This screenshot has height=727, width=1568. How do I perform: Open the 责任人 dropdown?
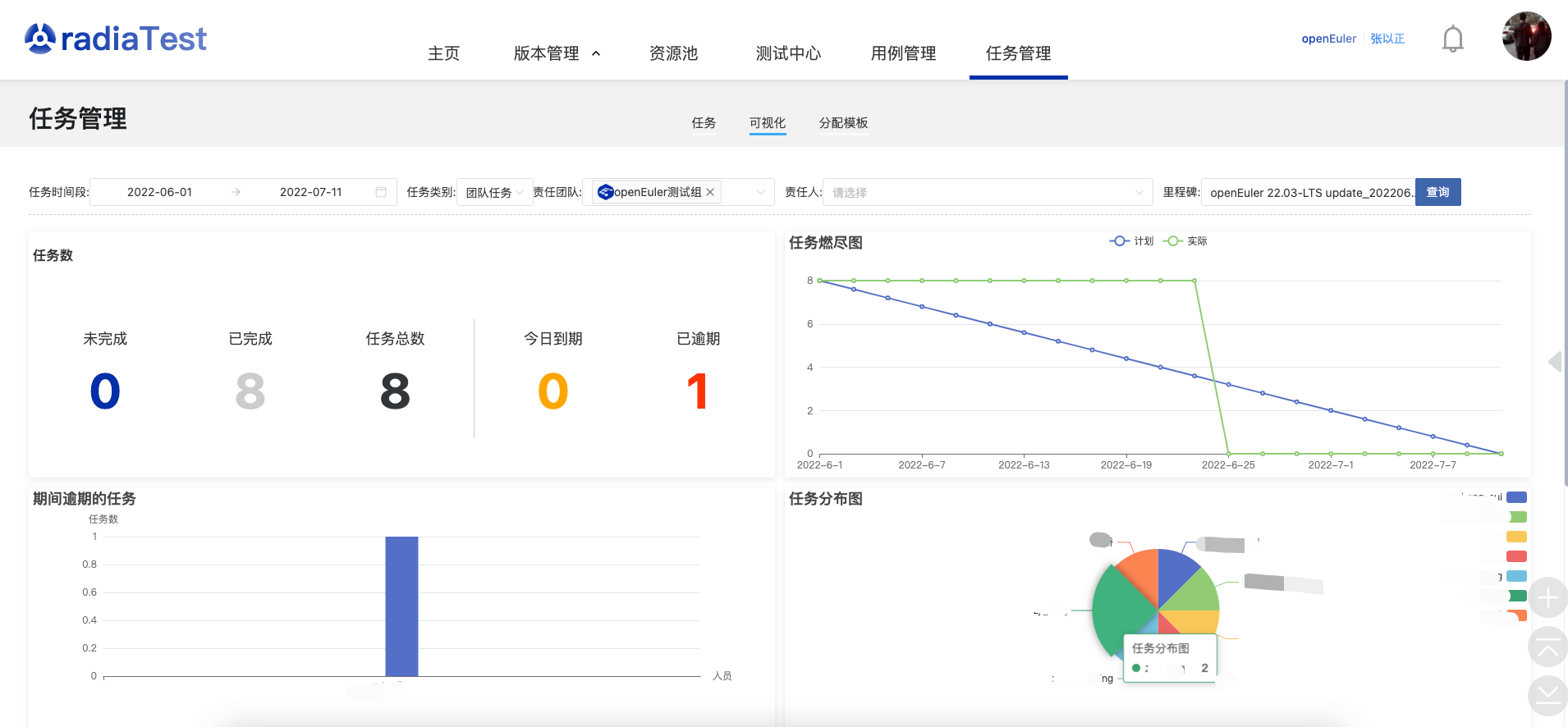point(987,192)
